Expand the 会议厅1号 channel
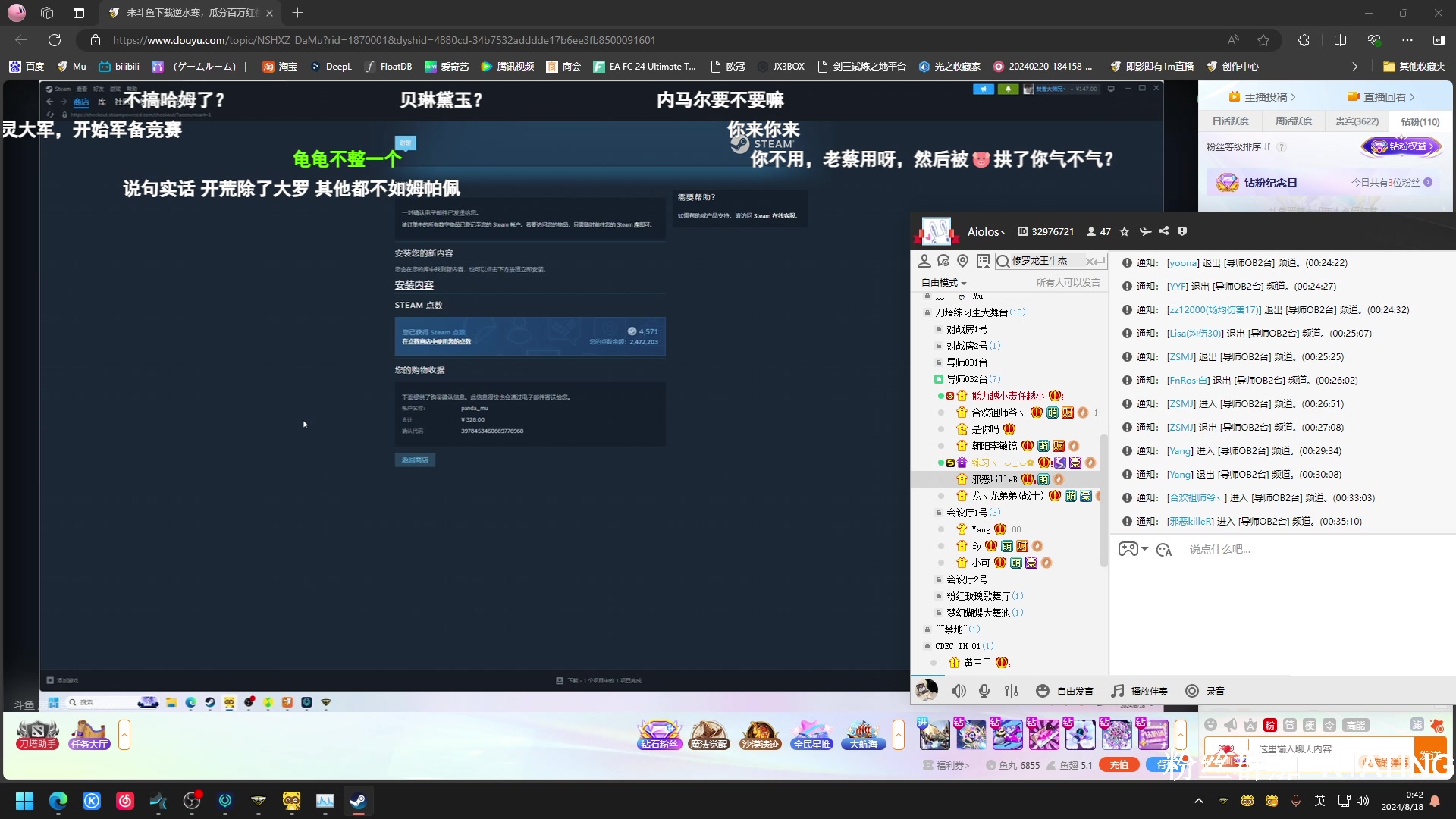The height and width of the screenshot is (819, 1456). click(x=939, y=513)
